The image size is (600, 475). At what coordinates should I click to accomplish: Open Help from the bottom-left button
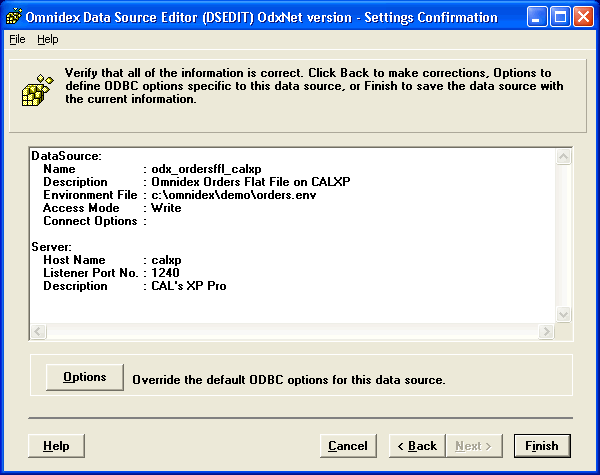(x=56, y=446)
